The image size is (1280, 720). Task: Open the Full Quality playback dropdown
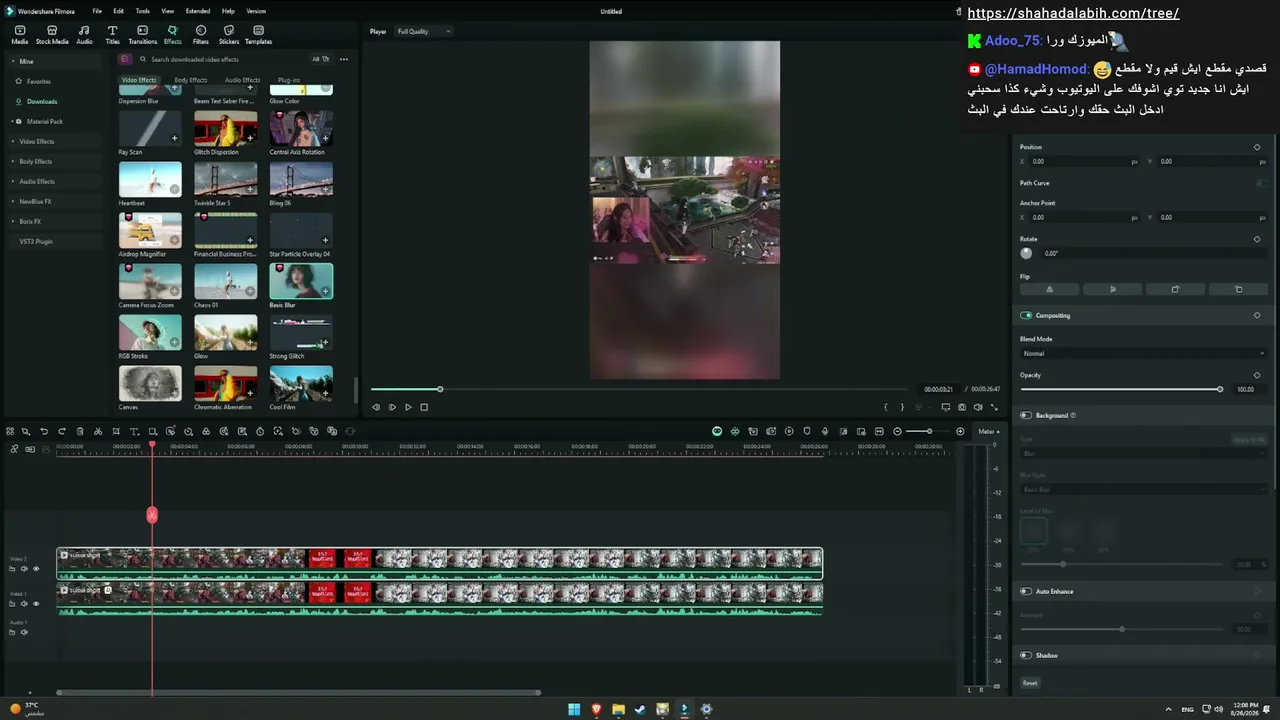tap(423, 31)
